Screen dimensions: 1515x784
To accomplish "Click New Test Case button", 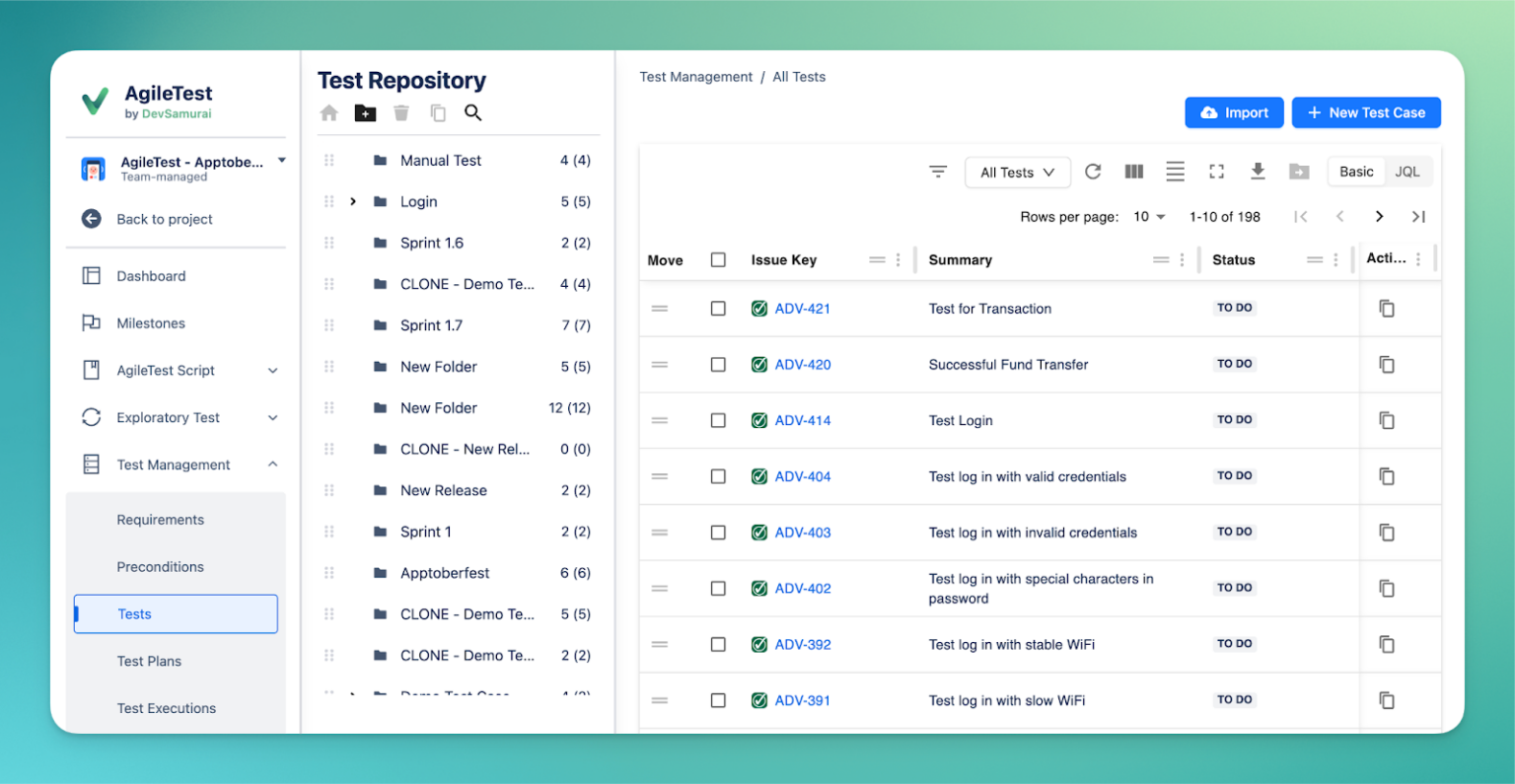I will point(1366,112).
